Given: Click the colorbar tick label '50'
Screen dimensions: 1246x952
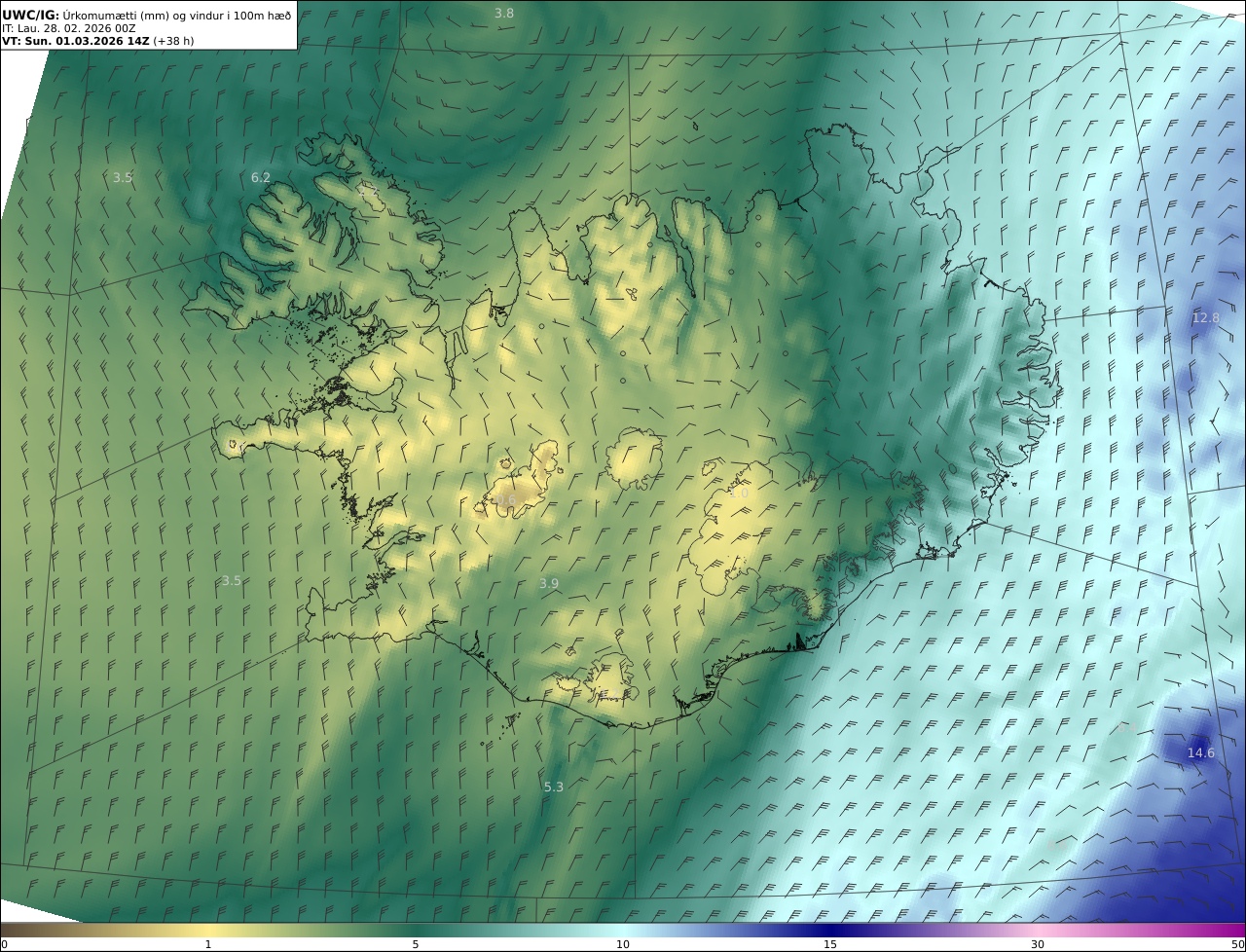Looking at the screenshot, I should pyautogui.click(x=1238, y=944).
